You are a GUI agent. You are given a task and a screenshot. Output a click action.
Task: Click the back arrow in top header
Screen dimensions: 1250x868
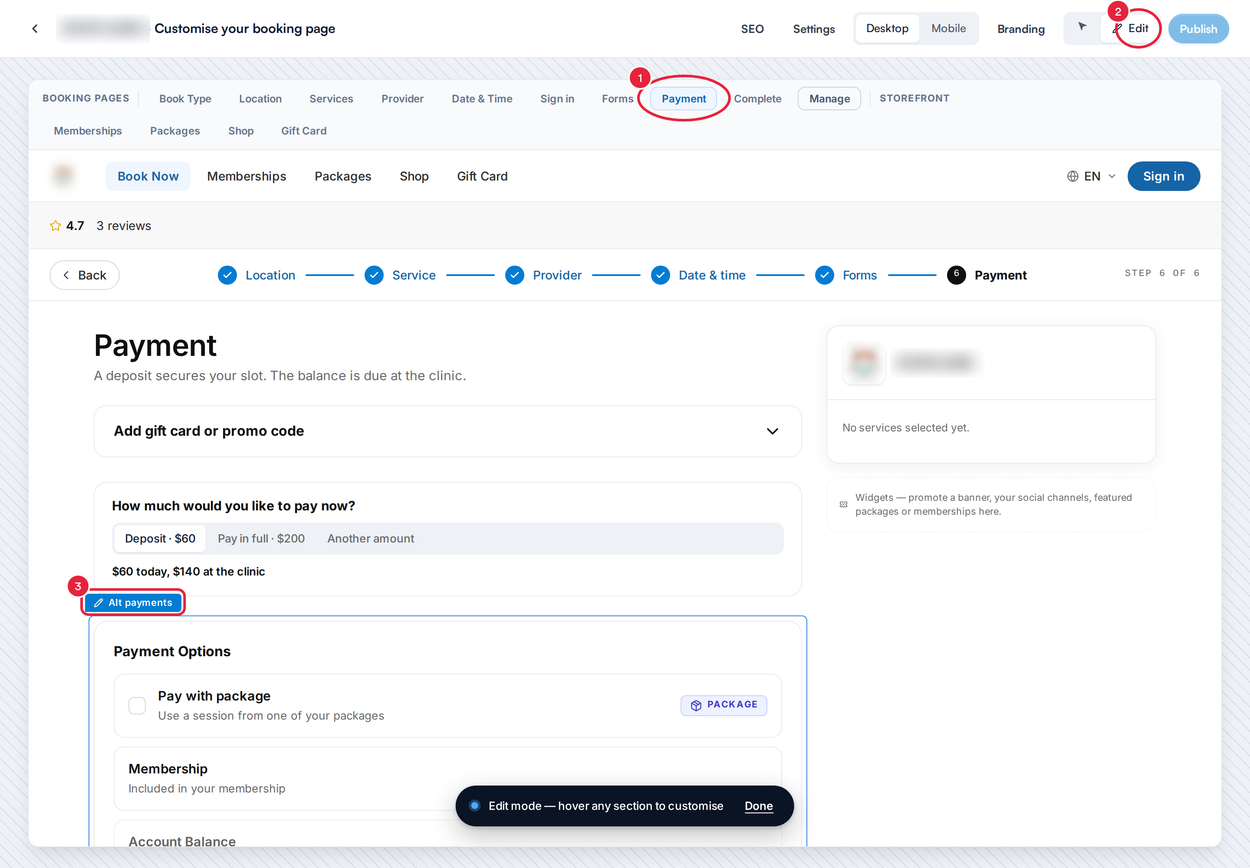point(35,29)
